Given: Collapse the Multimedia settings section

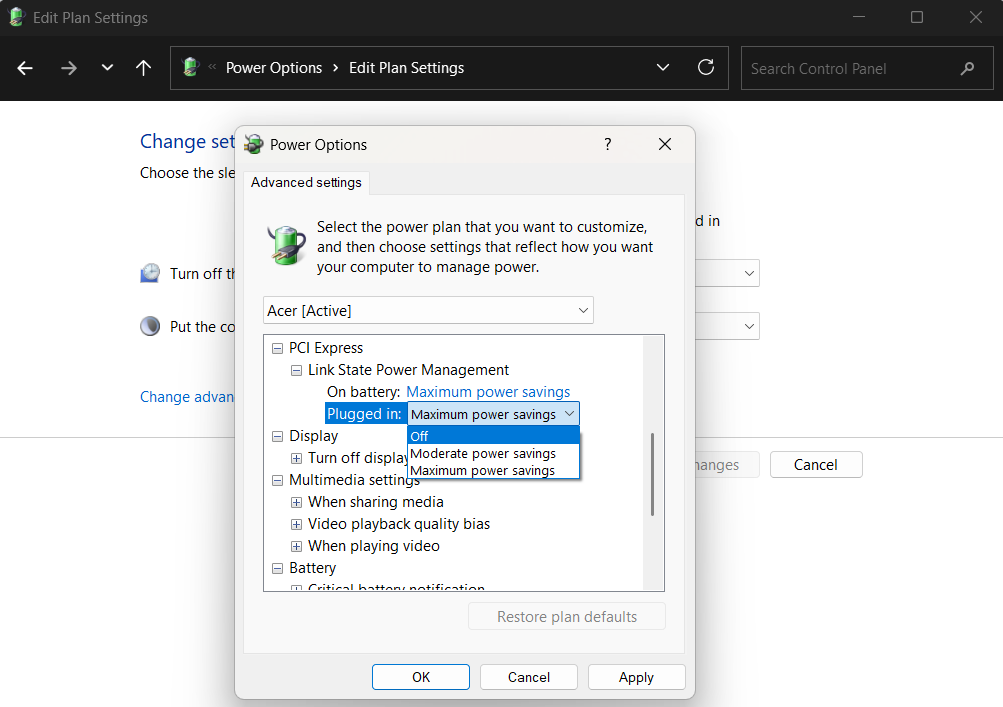Looking at the screenshot, I should [x=276, y=479].
